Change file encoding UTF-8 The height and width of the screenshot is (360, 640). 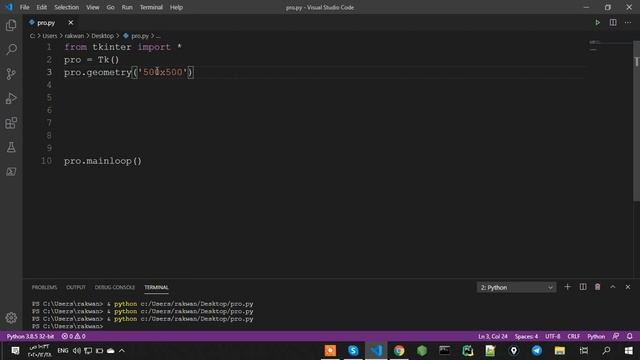pyautogui.click(x=553, y=336)
